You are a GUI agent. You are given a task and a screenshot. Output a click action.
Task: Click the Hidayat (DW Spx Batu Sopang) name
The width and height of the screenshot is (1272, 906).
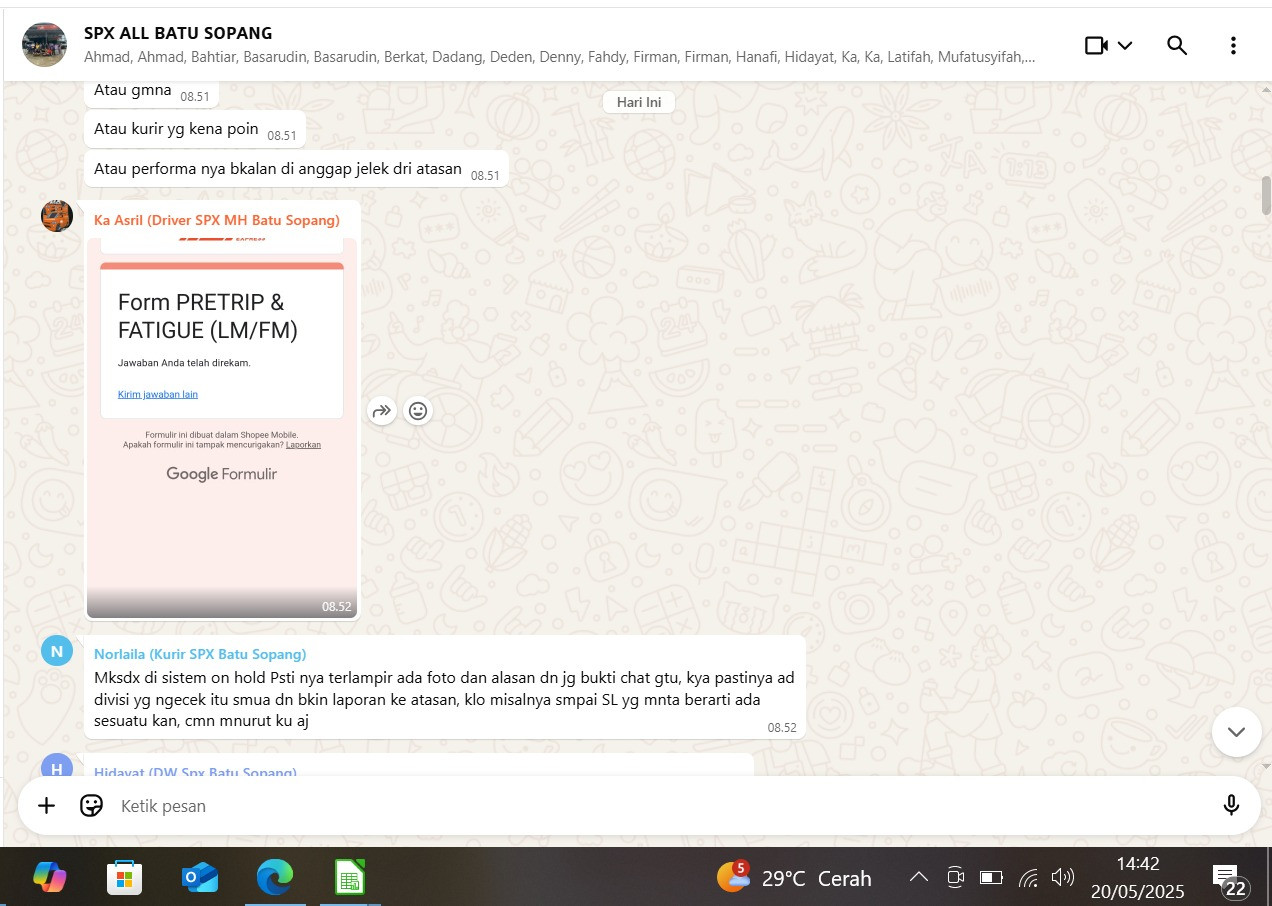tap(195, 772)
